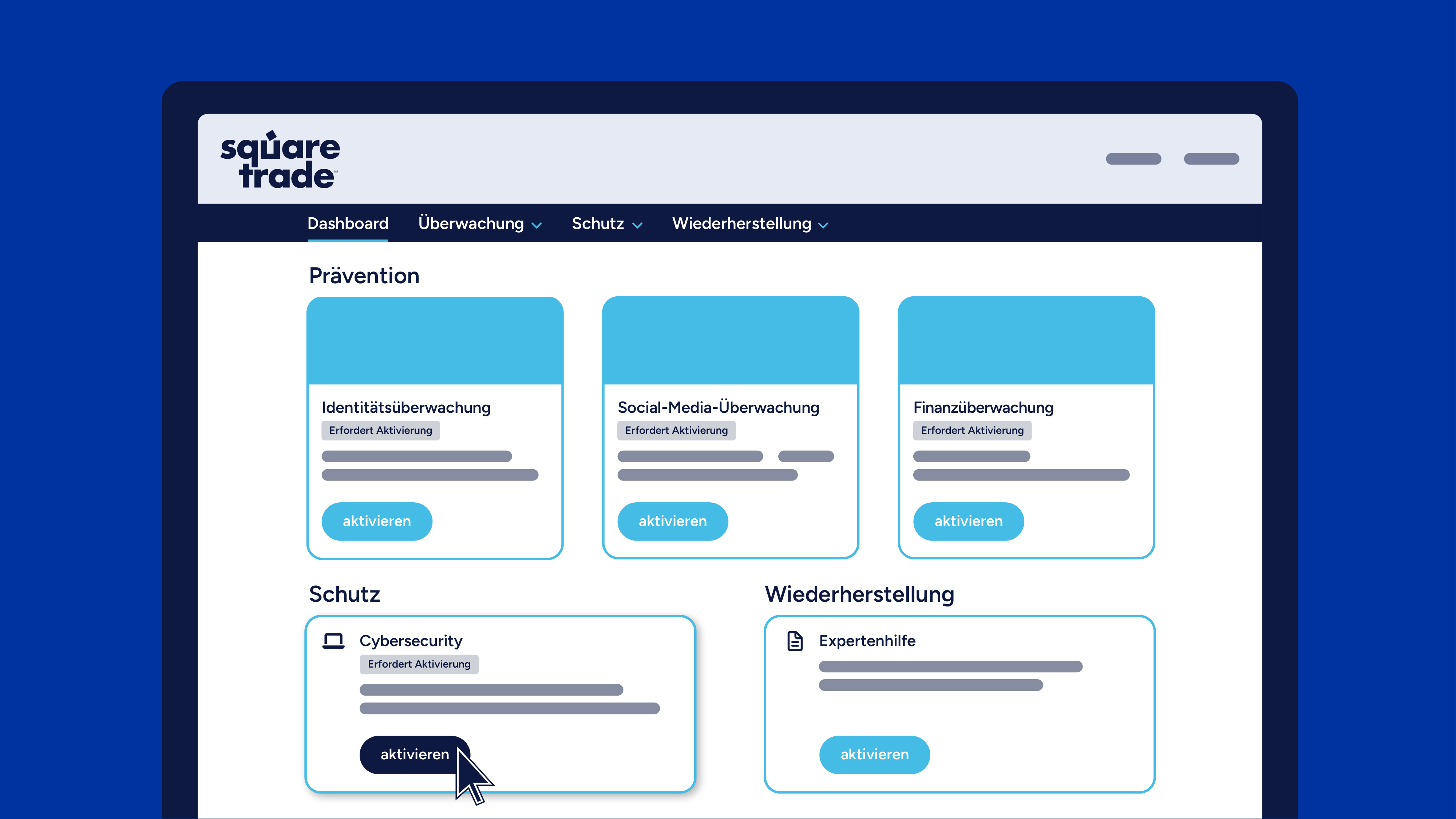Click the Schutz section heading above Cybersecurity

tap(344, 594)
